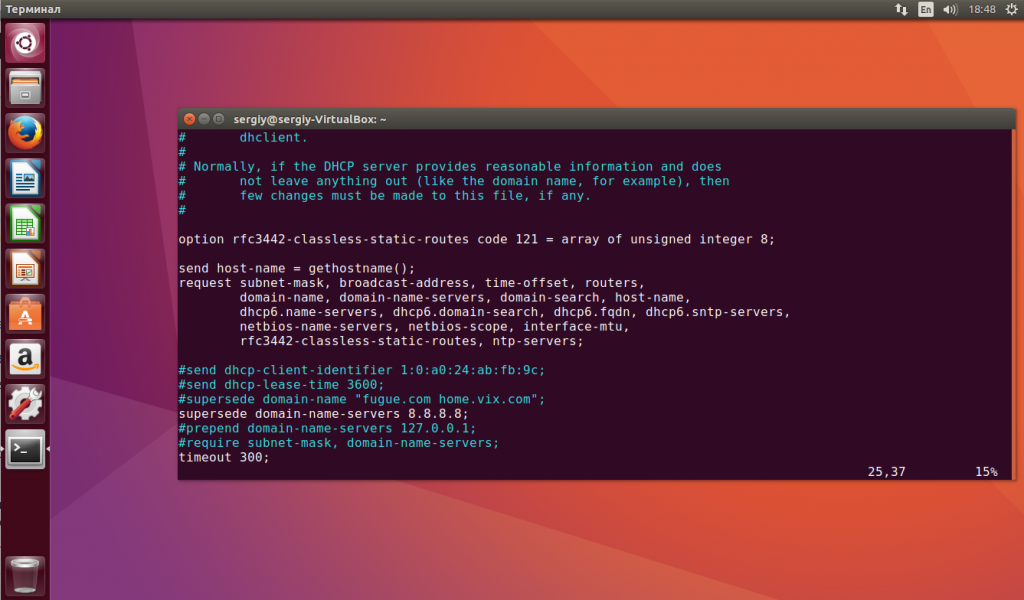Click the terminal window scrollbar
Screen dimensions: 1024x600
pyautogui.click(x=1013, y=304)
